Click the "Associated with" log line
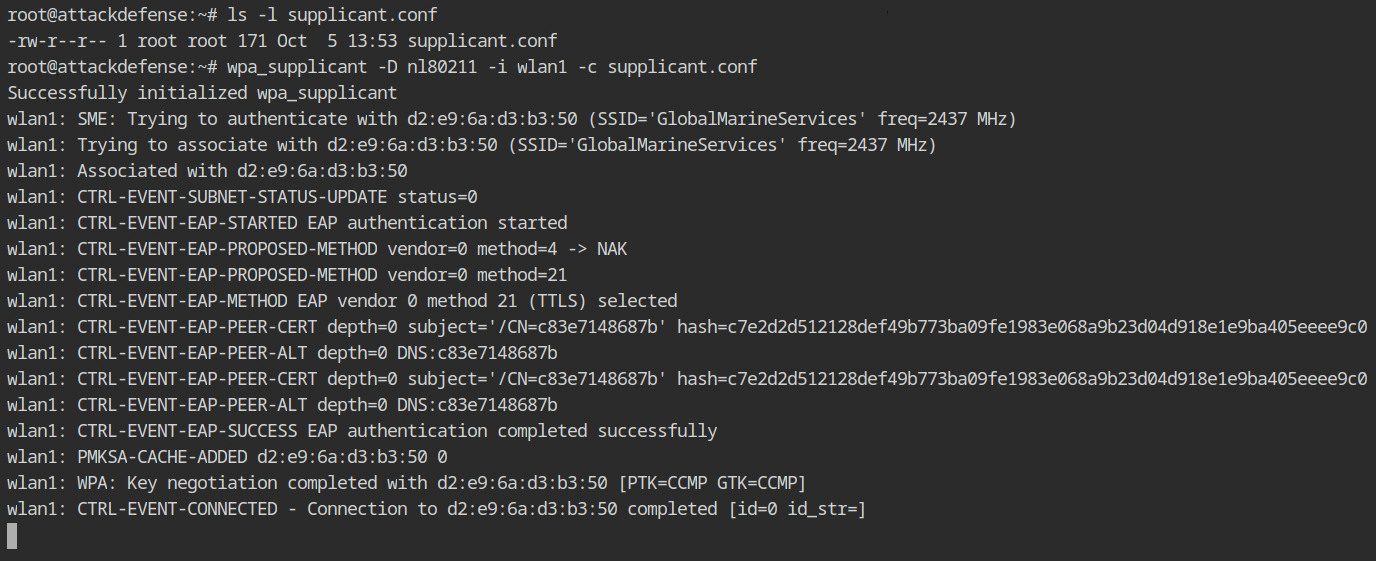1376x561 pixels. [207, 171]
